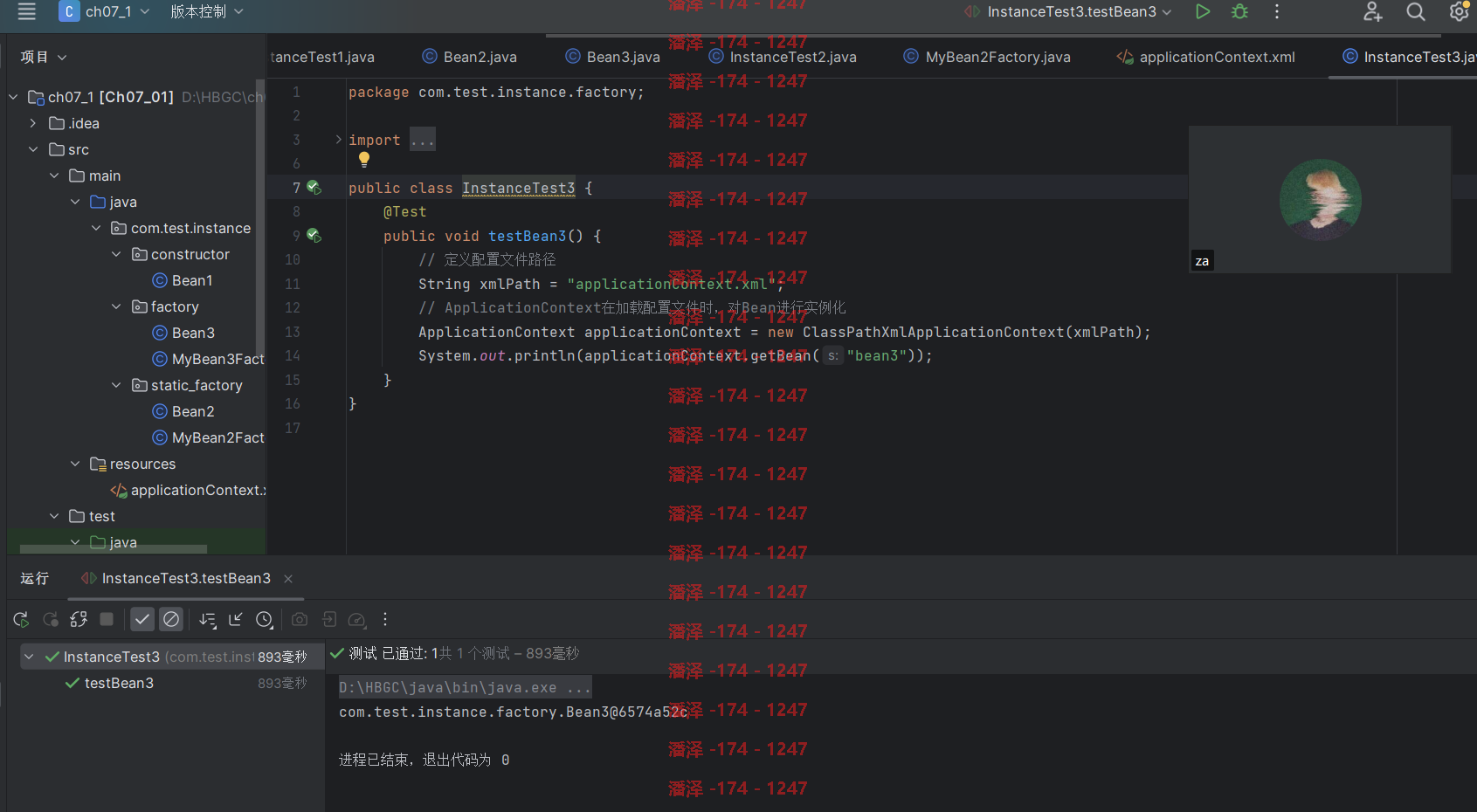Click the yellow intention lightbulb
Screen dimensions: 1477x812
(364, 160)
